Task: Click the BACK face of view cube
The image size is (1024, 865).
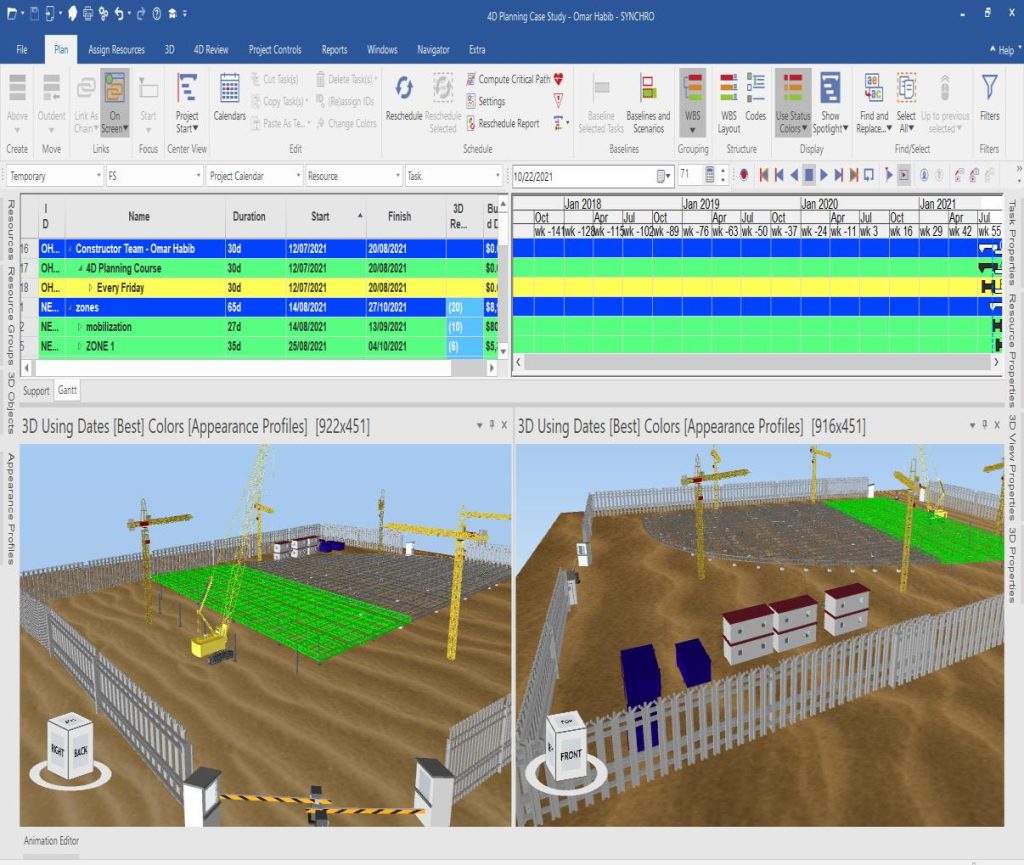Action: click(80, 752)
